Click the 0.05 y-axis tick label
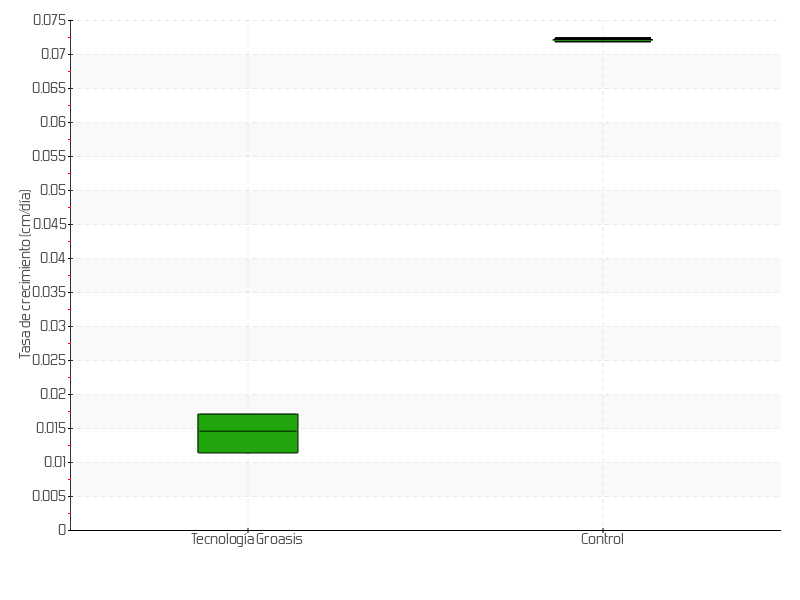 point(53,190)
